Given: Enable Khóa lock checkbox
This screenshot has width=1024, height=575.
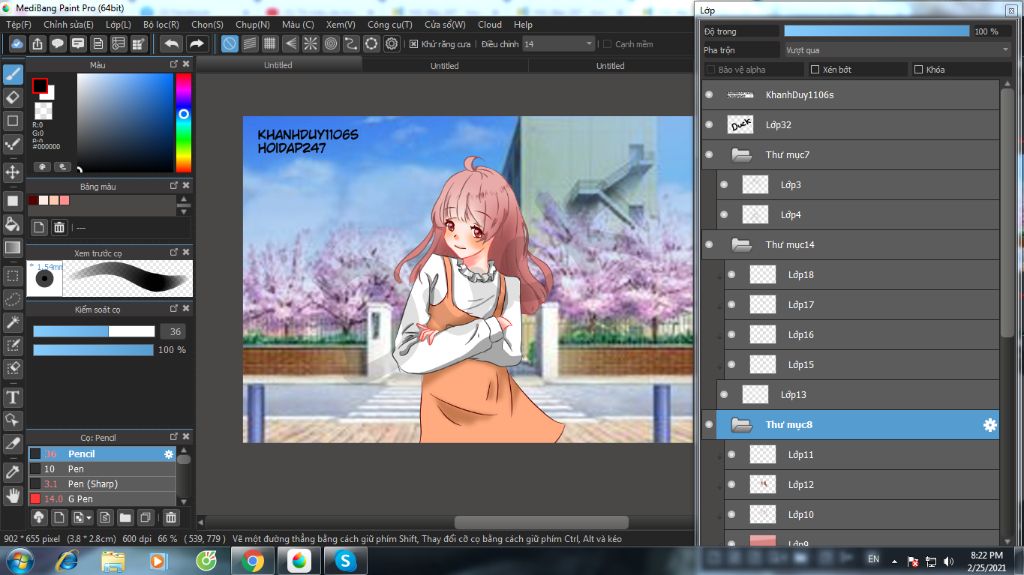Looking at the screenshot, I should (x=918, y=69).
